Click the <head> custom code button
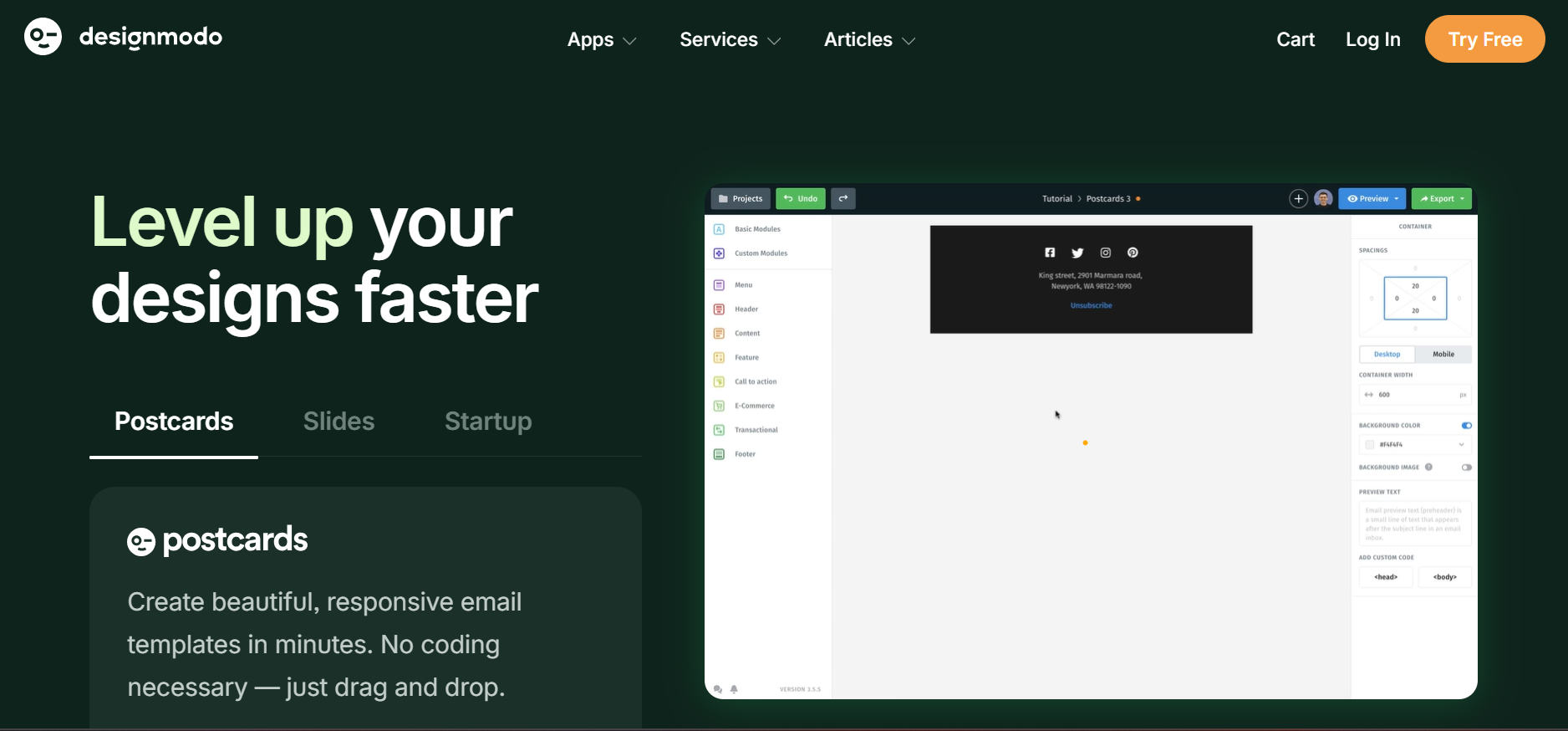The image size is (1568, 731). point(1386,577)
